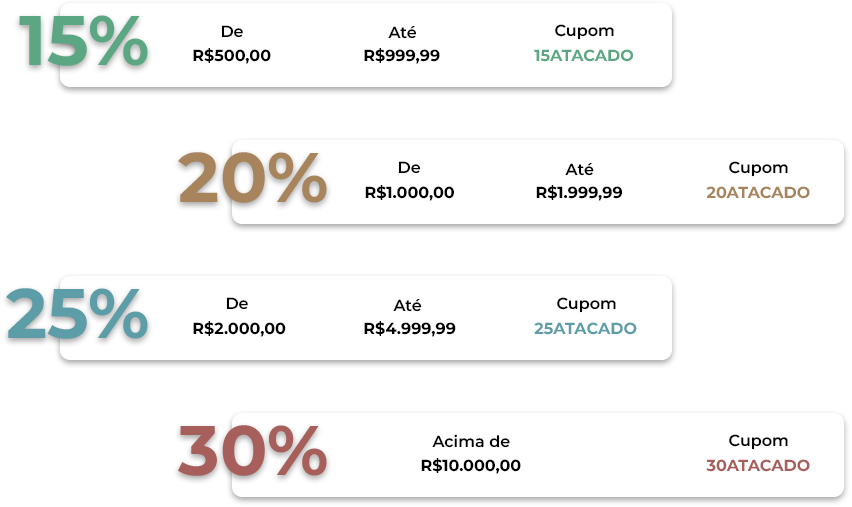This screenshot has height=507, width=852.
Task: Click the teal 25% discount label
Action: tap(77, 314)
